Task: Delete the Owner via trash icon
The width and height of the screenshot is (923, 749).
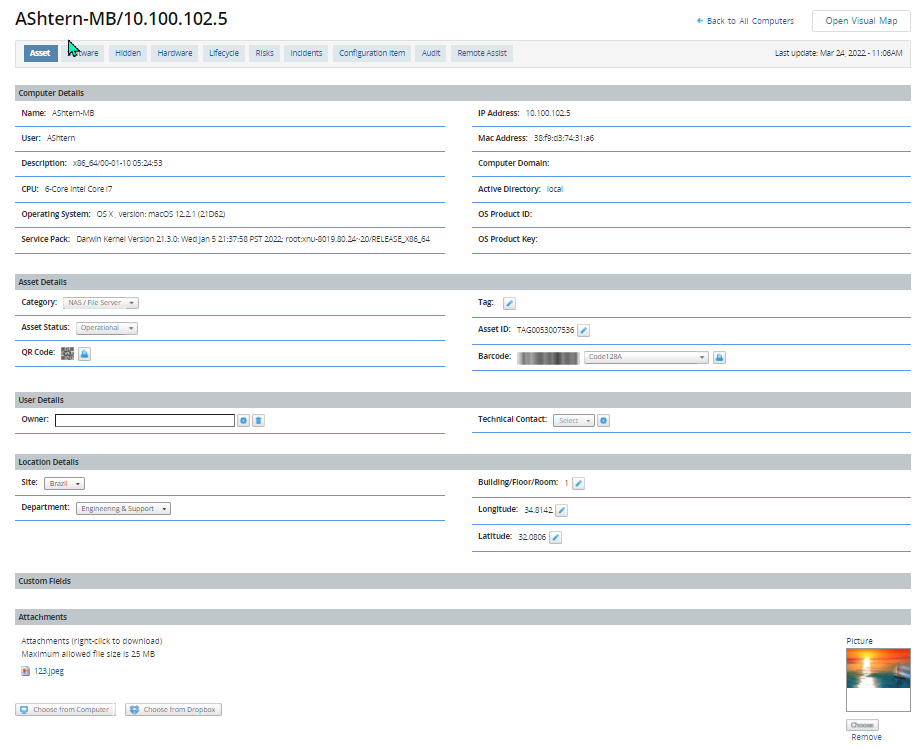Action: [x=258, y=421]
